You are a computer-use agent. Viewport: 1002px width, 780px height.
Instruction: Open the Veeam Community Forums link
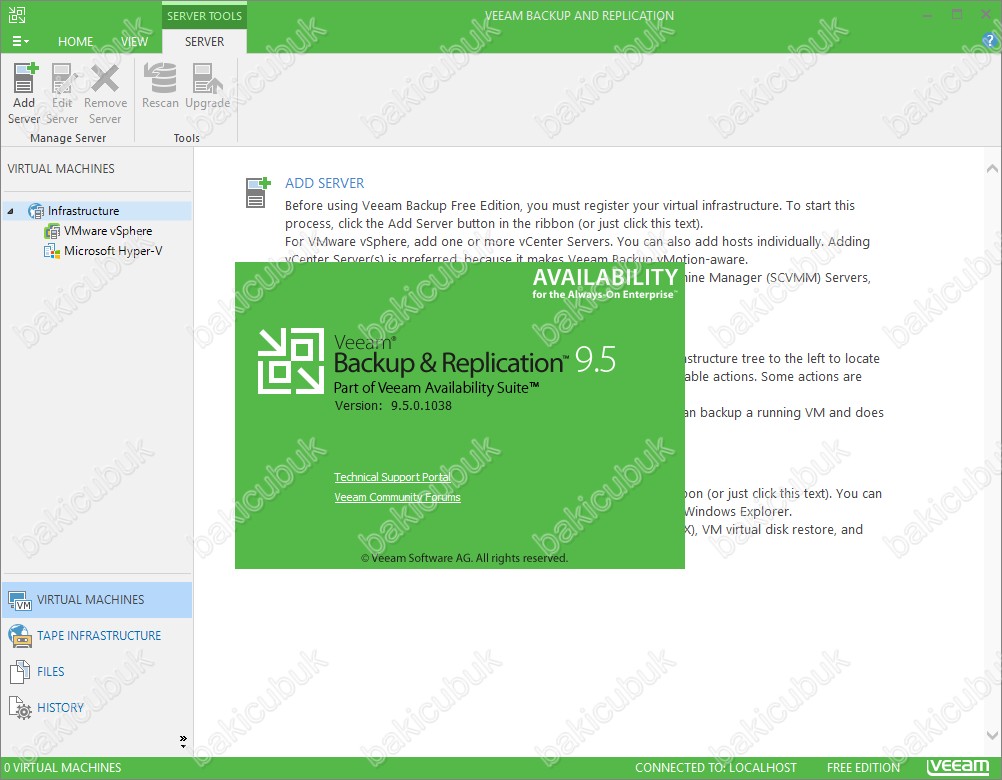point(397,497)
